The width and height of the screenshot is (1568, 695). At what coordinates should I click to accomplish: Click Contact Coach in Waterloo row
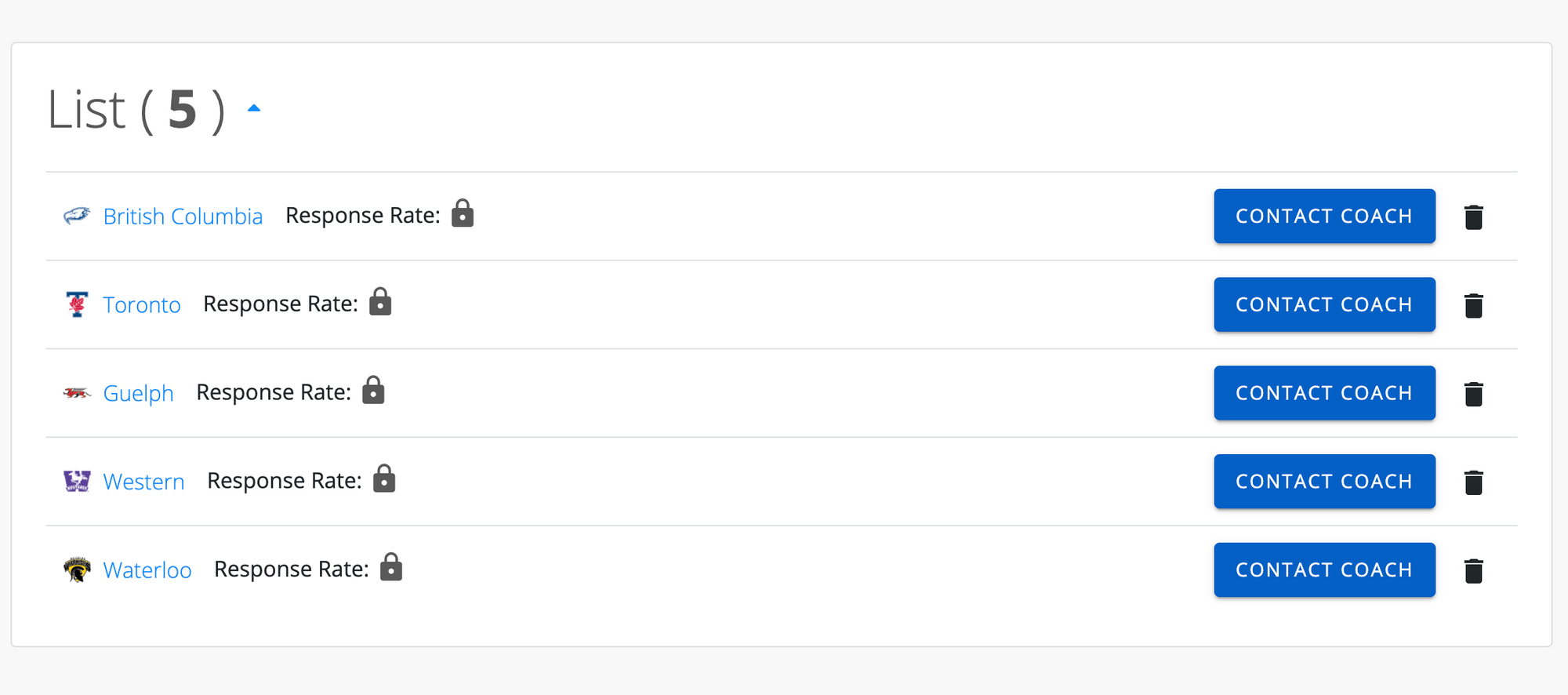tap(1324, 570)
